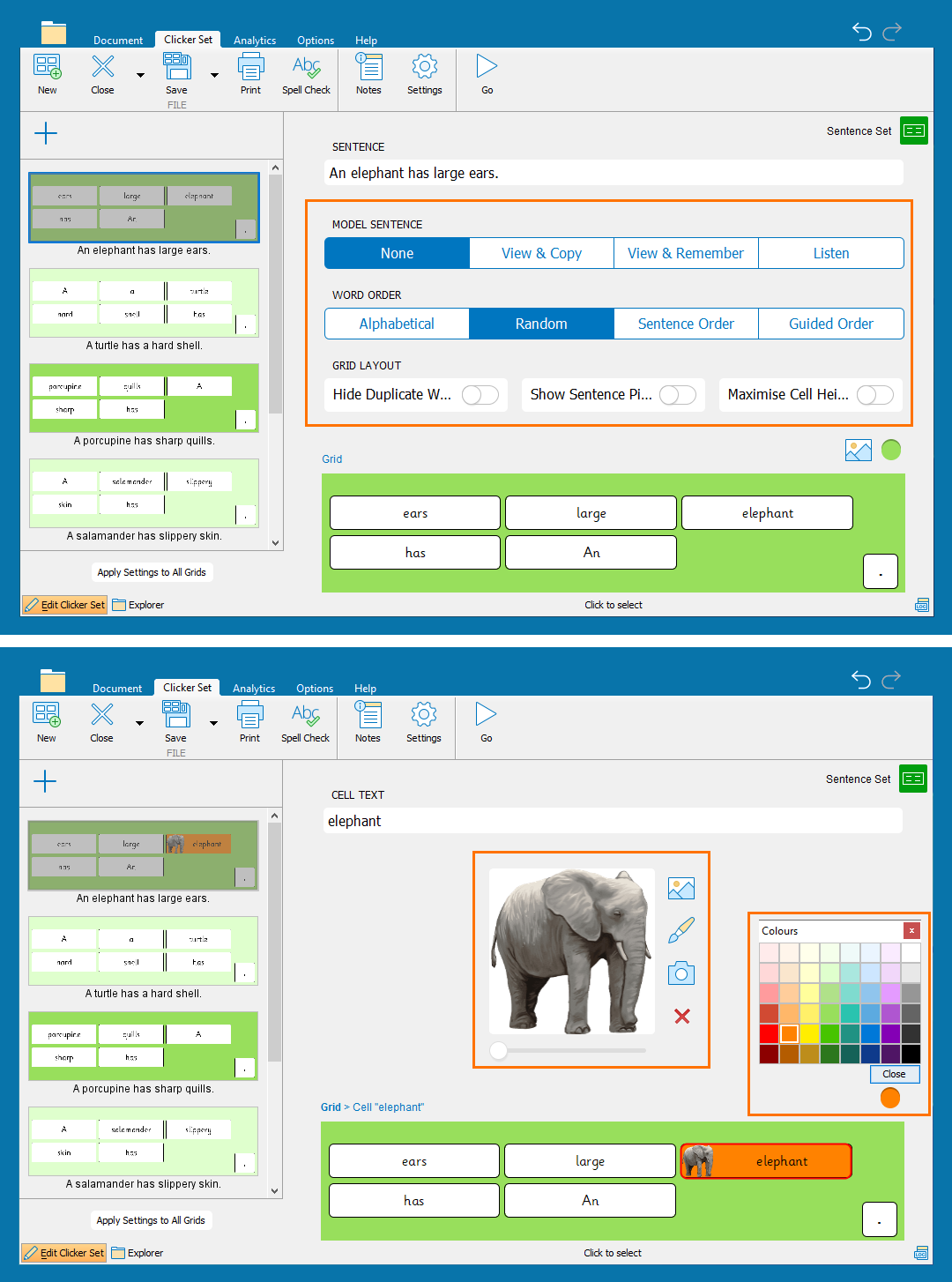Choose the View & Copy model sentence option

[x=541, y=253]
